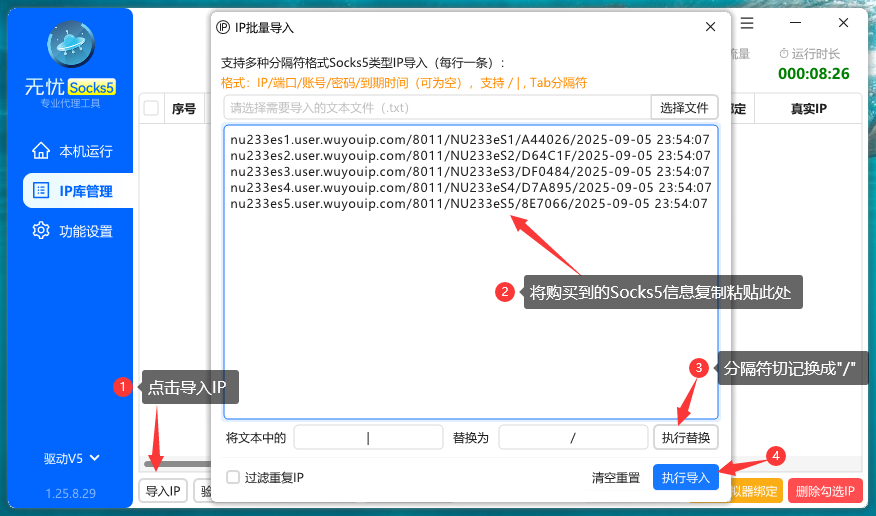The image size is (876, 516).
Task: Click the 替换为 replacement text field
Action: click(x=573, y=437)
